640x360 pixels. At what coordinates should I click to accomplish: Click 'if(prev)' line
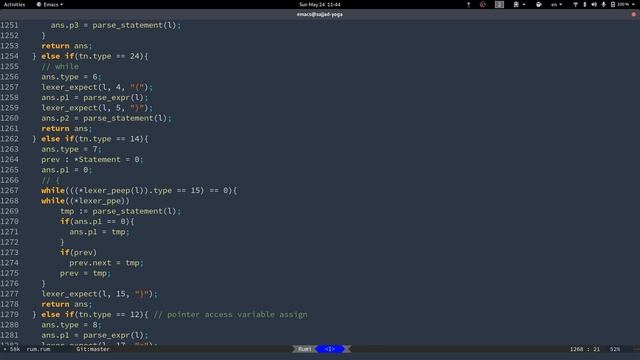[78, 253]
